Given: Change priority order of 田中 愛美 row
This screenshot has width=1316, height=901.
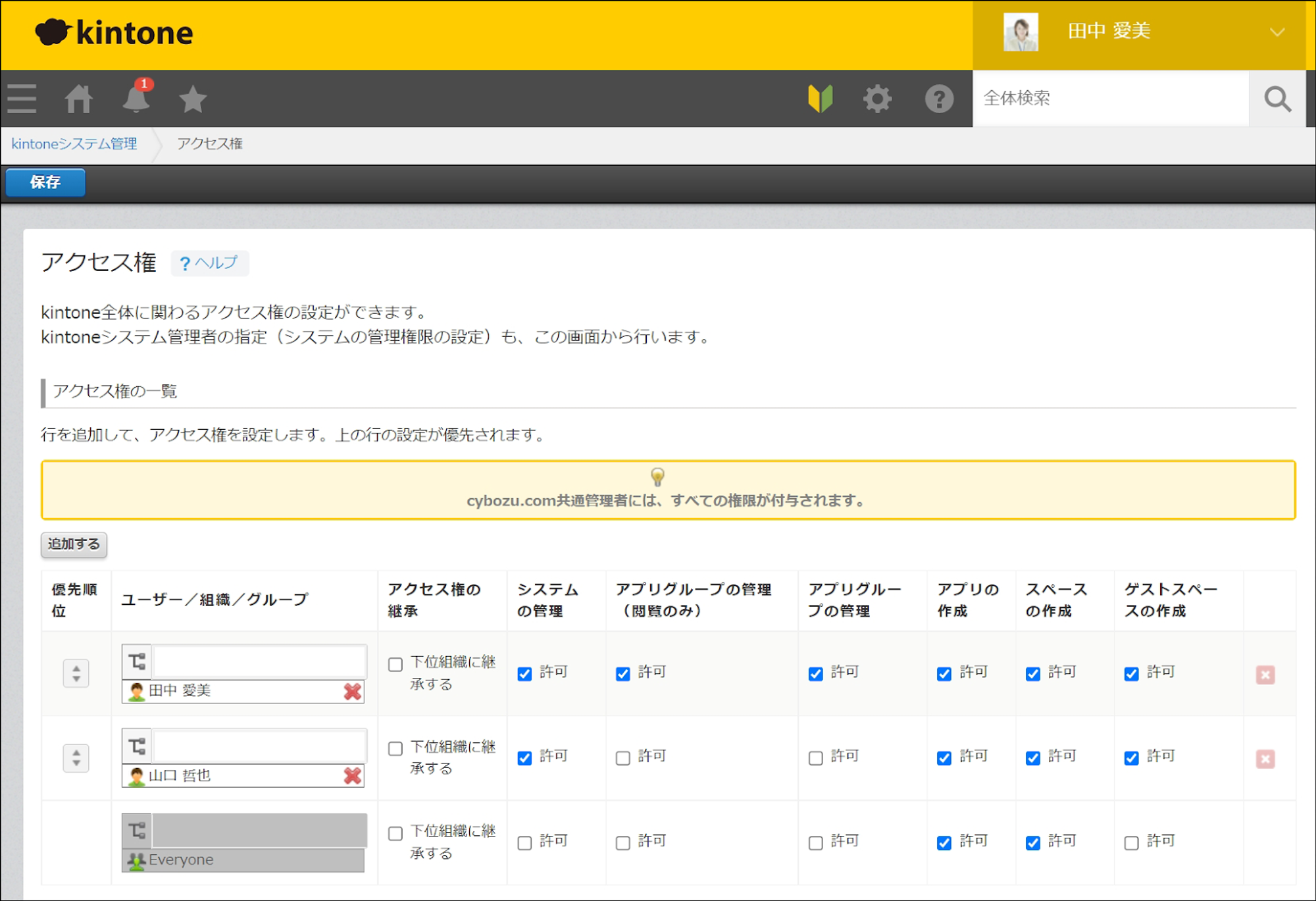Looking at the screenshot, I should [x=76, y=673].
